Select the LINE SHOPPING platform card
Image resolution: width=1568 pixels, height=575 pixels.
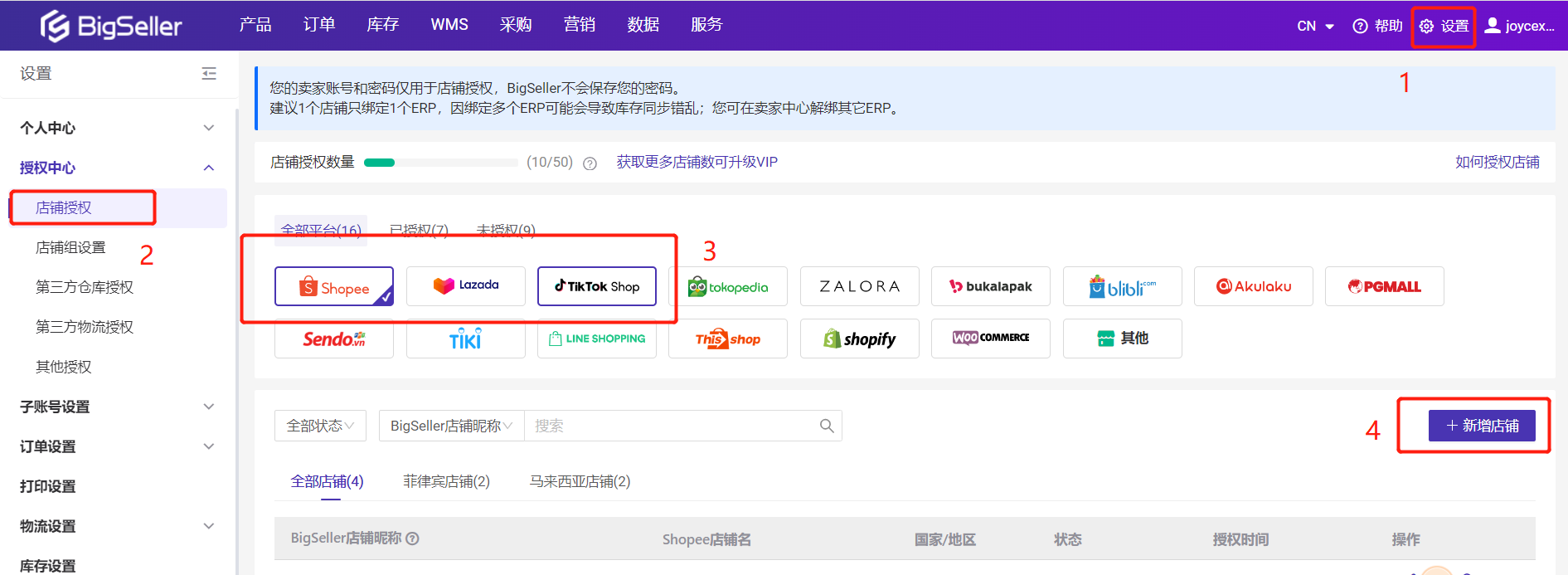(x=597, y=339)
